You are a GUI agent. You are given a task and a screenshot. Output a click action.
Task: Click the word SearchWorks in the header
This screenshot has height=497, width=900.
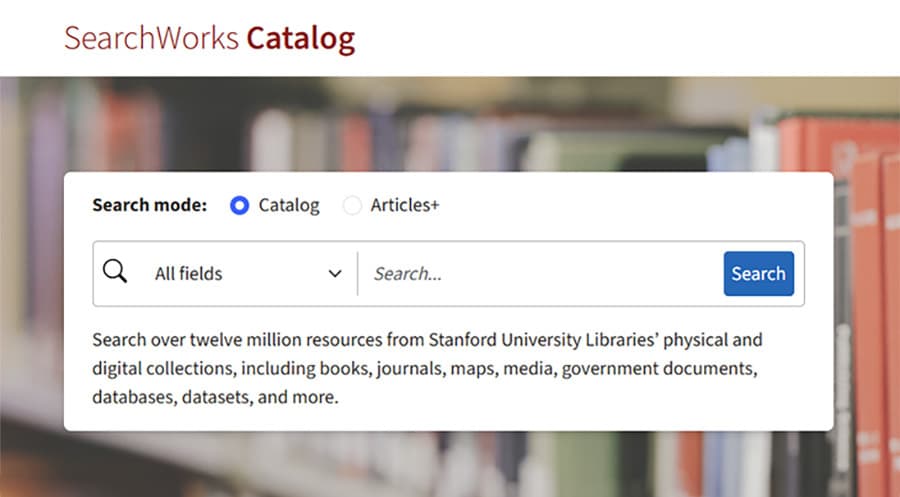click(x=151, y=38)
